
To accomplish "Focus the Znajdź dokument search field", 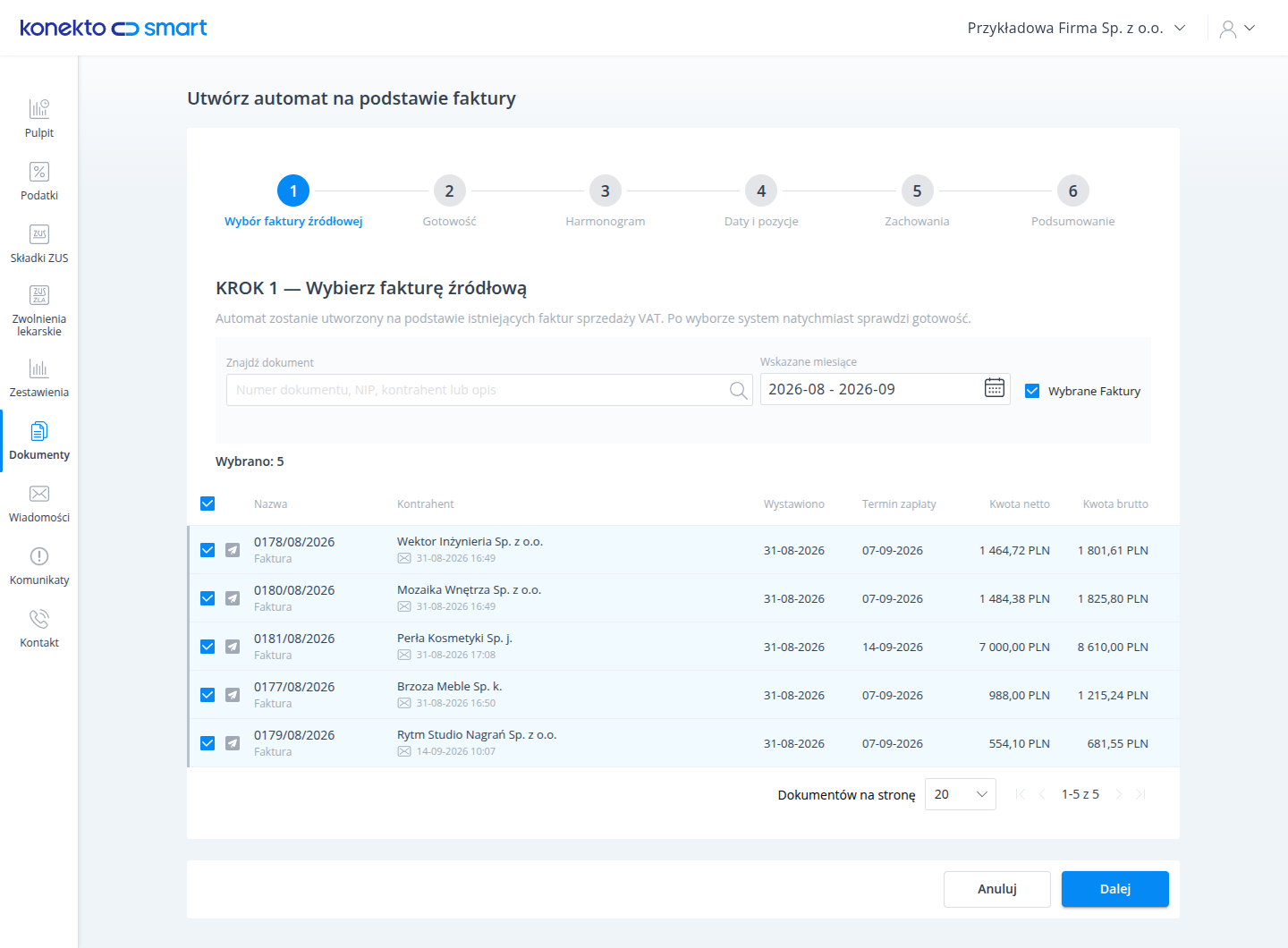I will [x=489, y=390].
